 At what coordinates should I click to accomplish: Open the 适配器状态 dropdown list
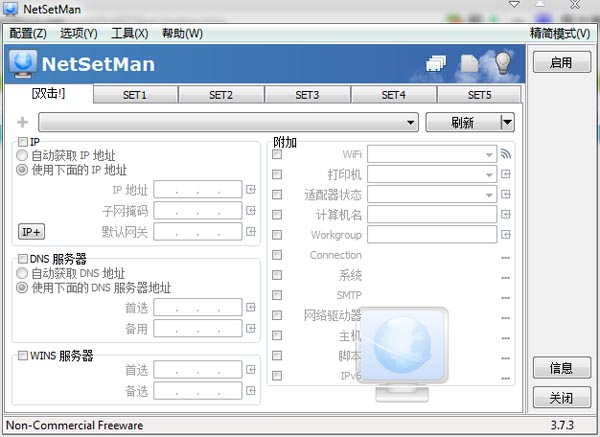click(x=432, y=194)
